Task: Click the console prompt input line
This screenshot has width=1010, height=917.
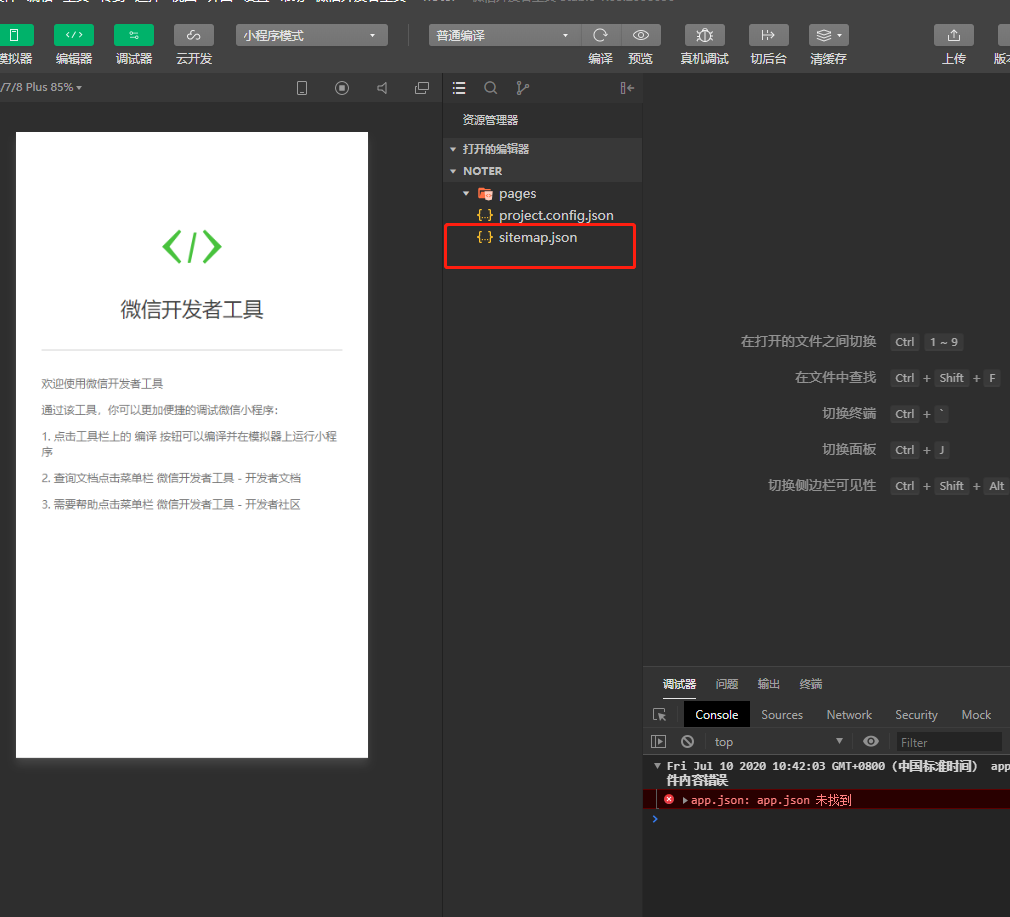Action: coord(826,819)
